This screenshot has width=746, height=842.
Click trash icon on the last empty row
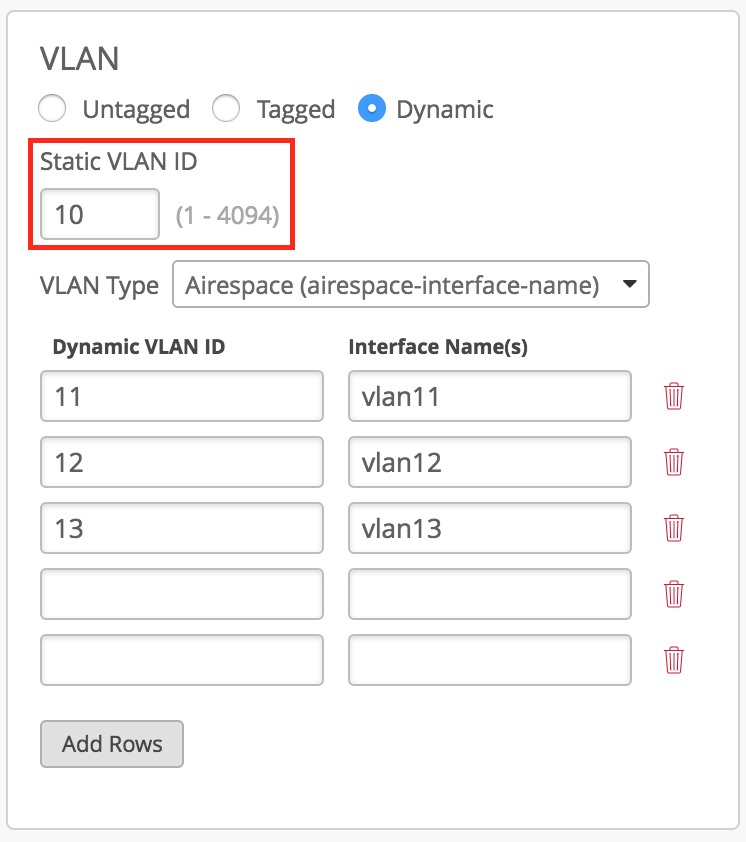(x=674, y=660)
